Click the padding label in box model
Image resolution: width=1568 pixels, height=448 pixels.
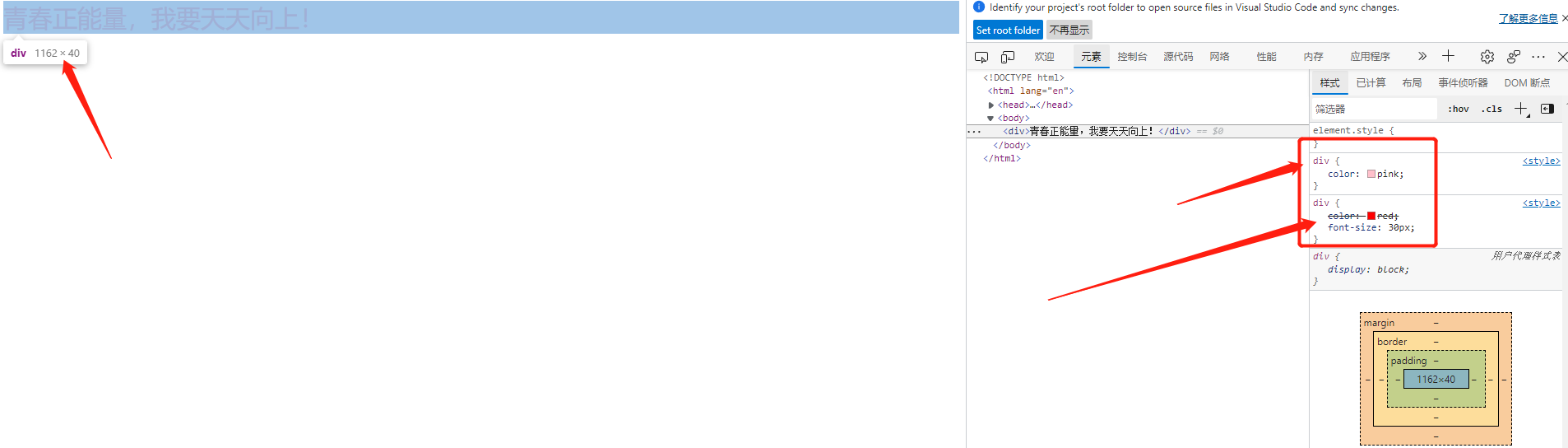coord(1408,361)
